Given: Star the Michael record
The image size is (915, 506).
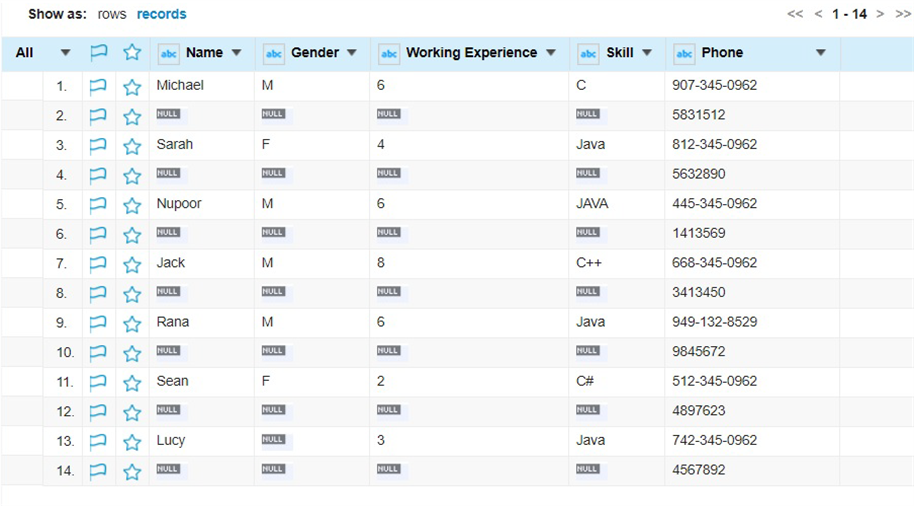Looking at the screenshot, I should (x=132, y=87).
